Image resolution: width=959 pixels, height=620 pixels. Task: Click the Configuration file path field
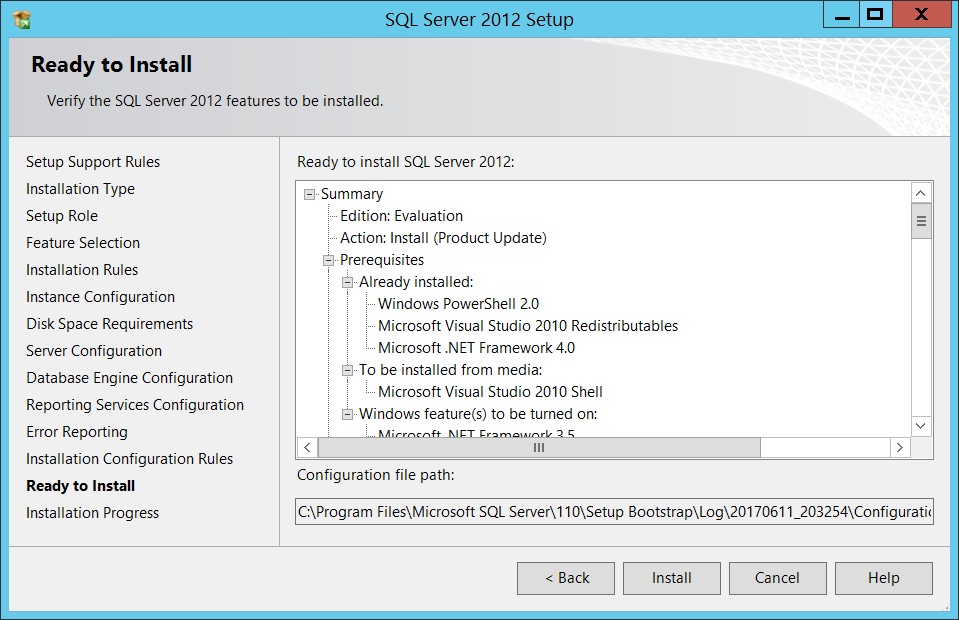pos(614,512)
